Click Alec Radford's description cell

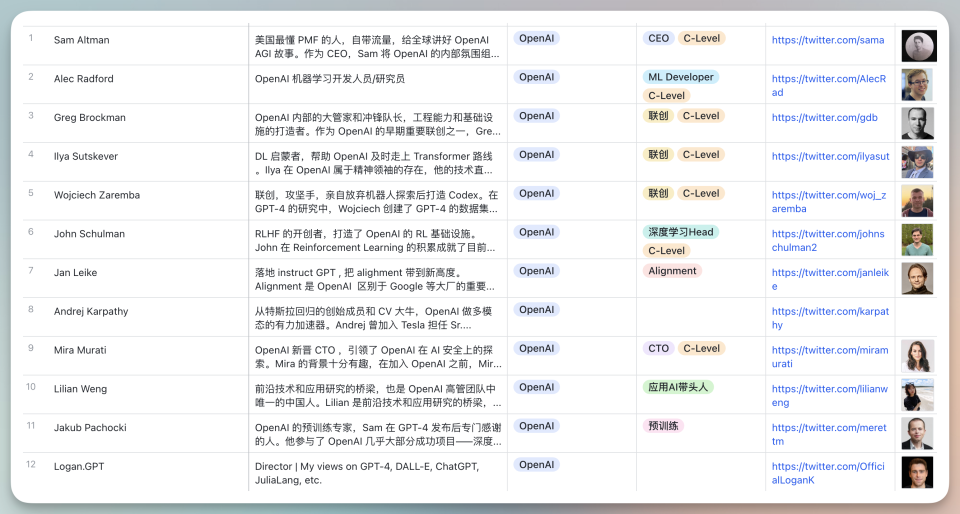378,84
